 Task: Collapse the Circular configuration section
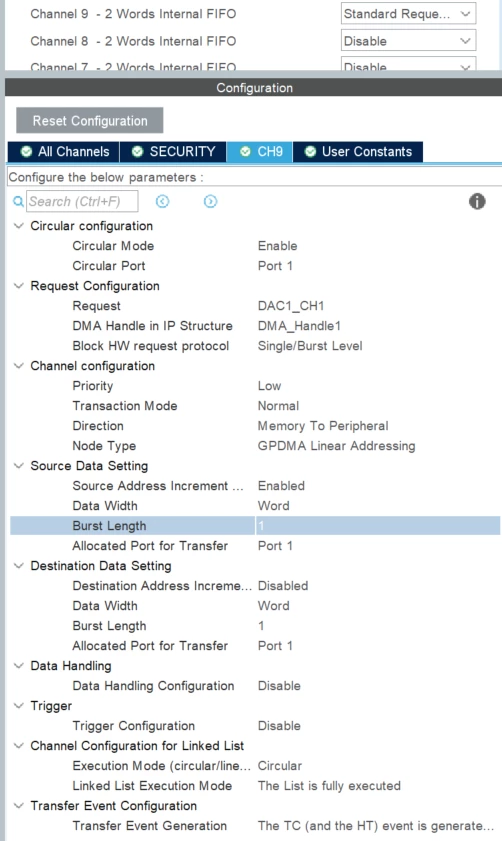pyautogui.click(x=19, y=226)
